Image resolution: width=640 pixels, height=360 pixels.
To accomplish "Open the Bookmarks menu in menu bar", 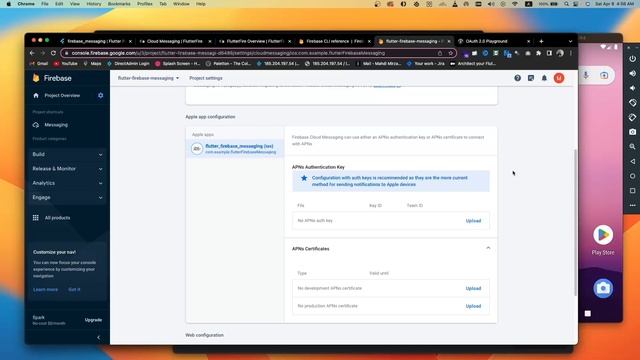I will 119,4.
